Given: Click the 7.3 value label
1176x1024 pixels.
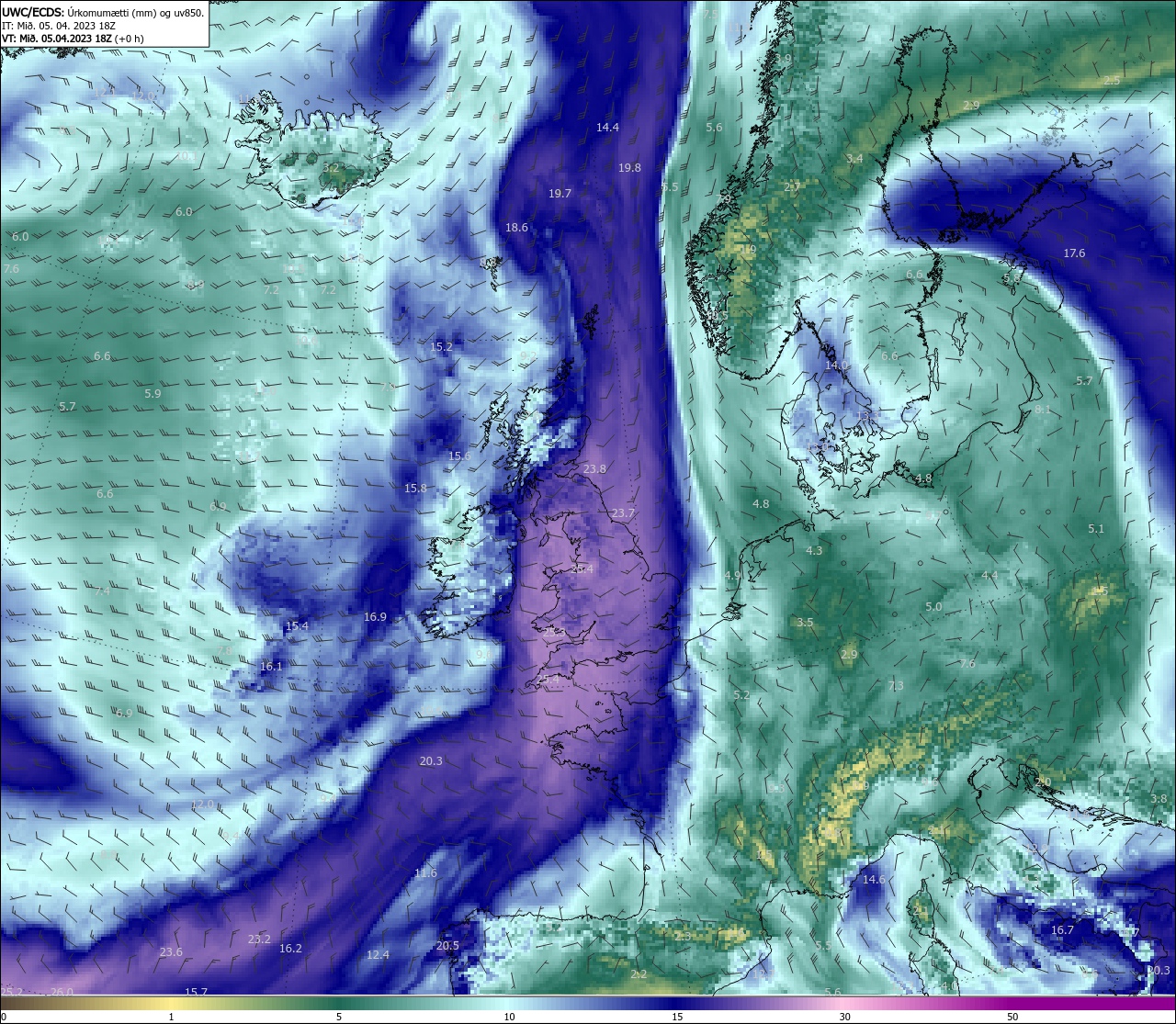Looking at the screenshot, I should [896, 686].
